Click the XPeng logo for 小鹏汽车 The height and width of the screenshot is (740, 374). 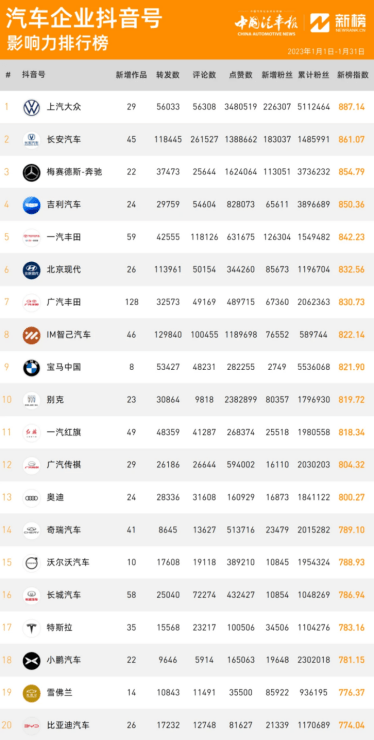[32, 661]
